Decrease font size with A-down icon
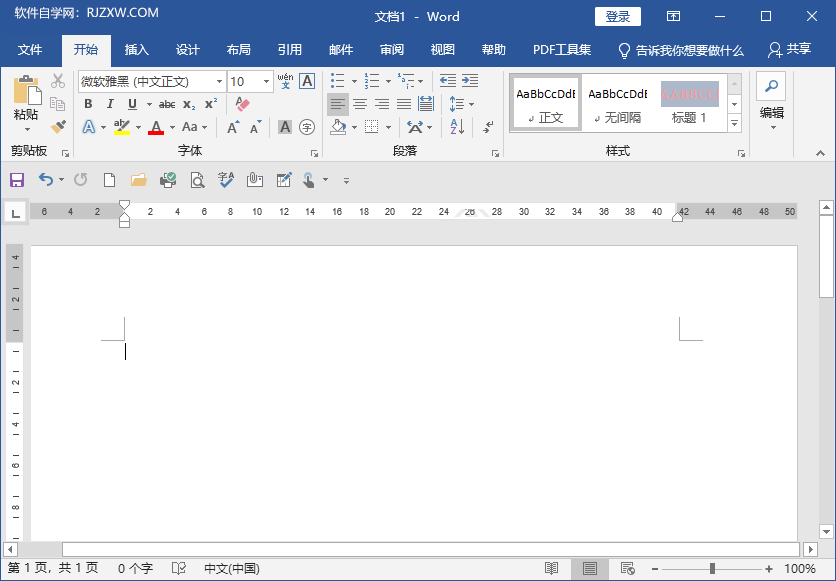 (256, 127)
